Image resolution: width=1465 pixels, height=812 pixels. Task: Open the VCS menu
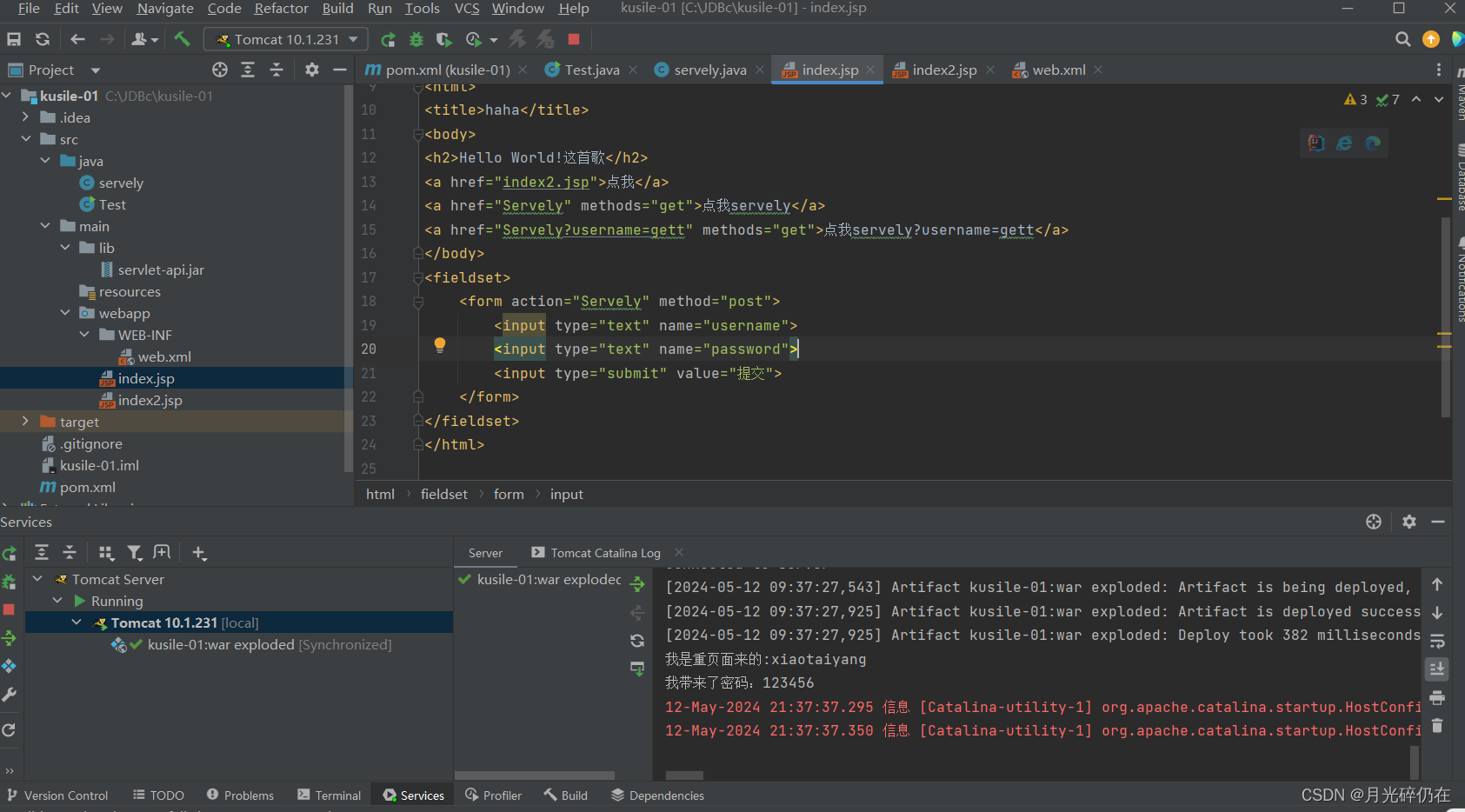click(467, 9)
